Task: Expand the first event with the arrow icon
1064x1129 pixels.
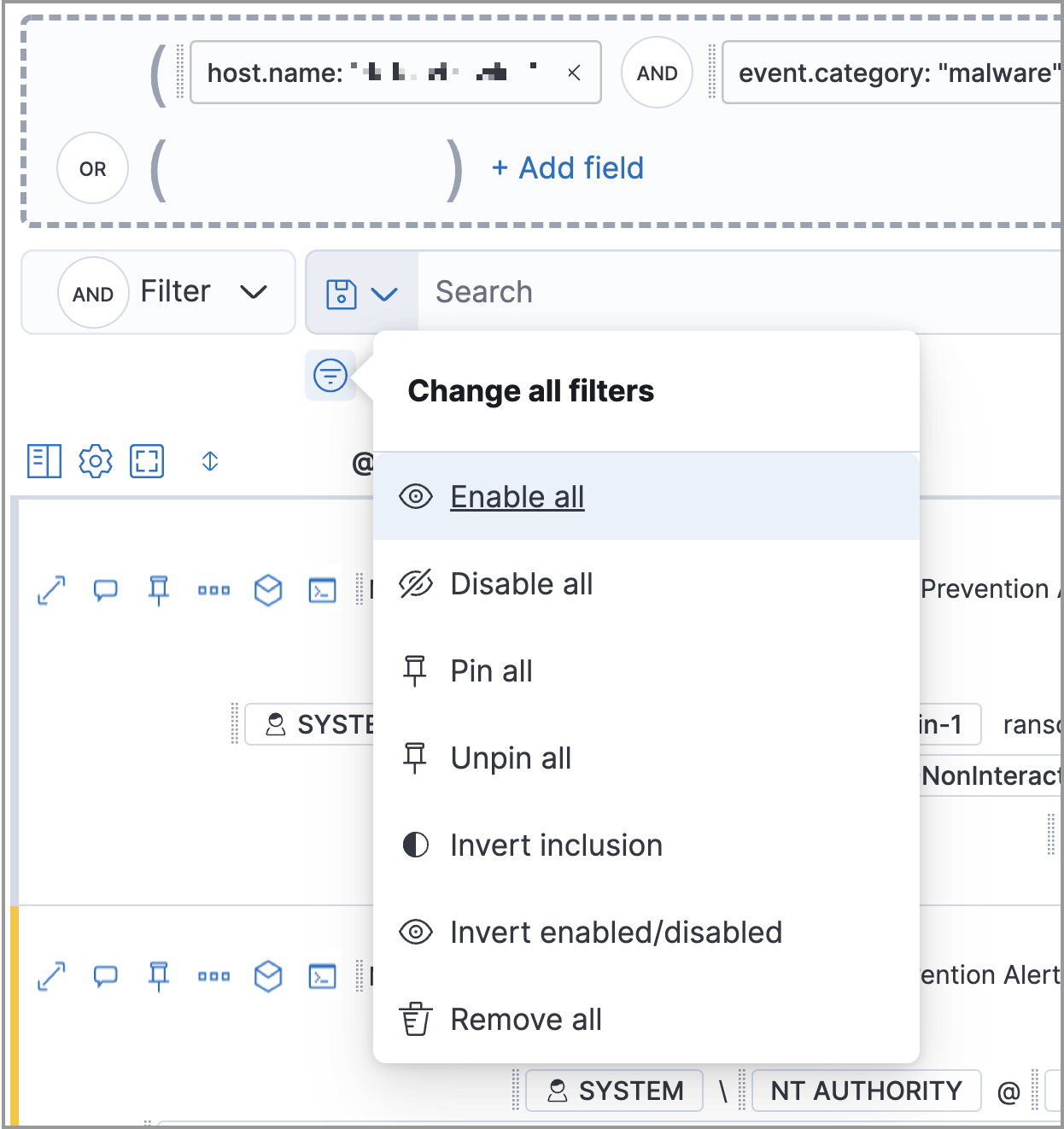Action: pyautogui.click(x=51, y=589)
